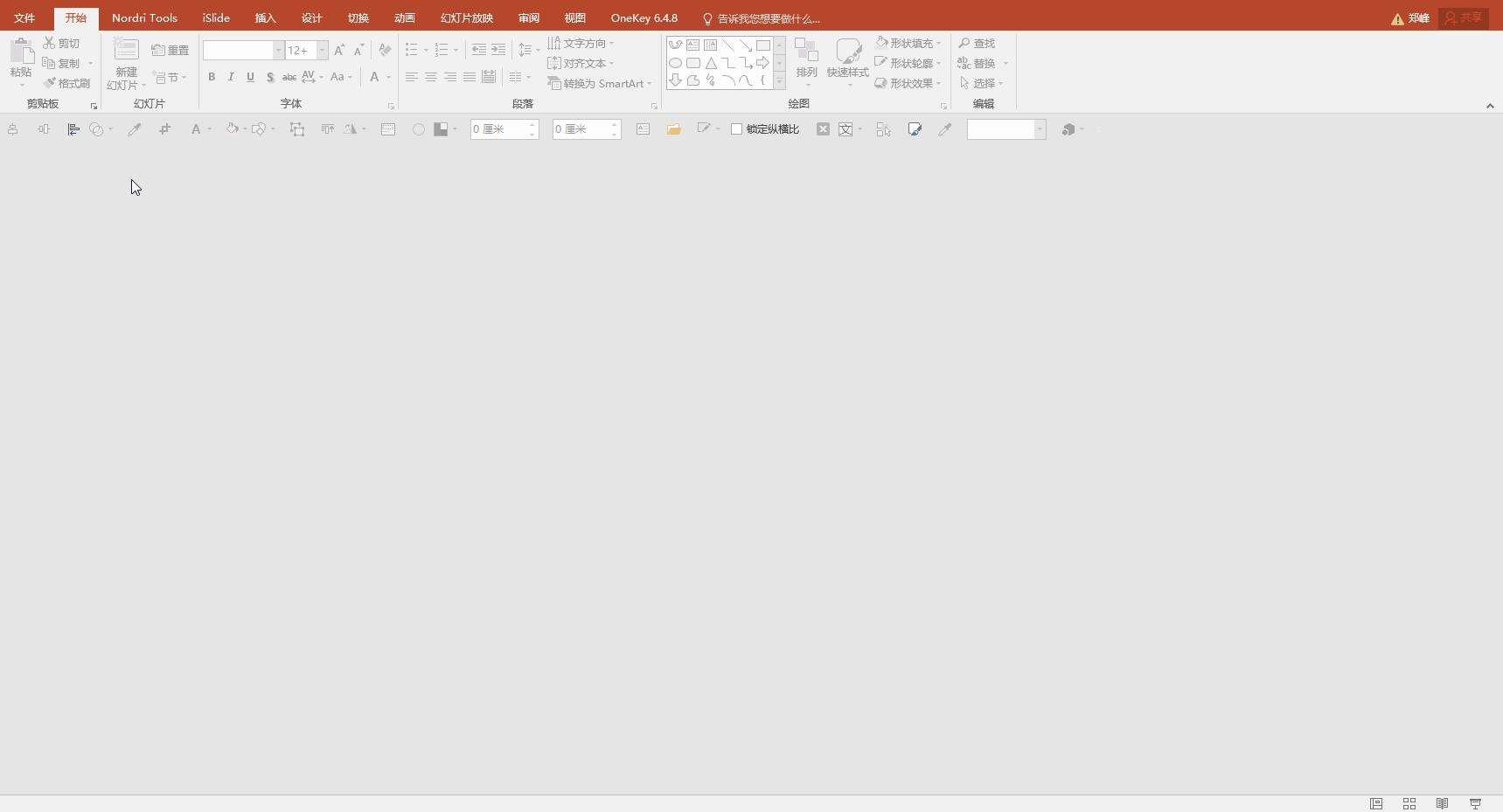
Task: Expand the 文字方向 dropdown
Action: point(611,43)
